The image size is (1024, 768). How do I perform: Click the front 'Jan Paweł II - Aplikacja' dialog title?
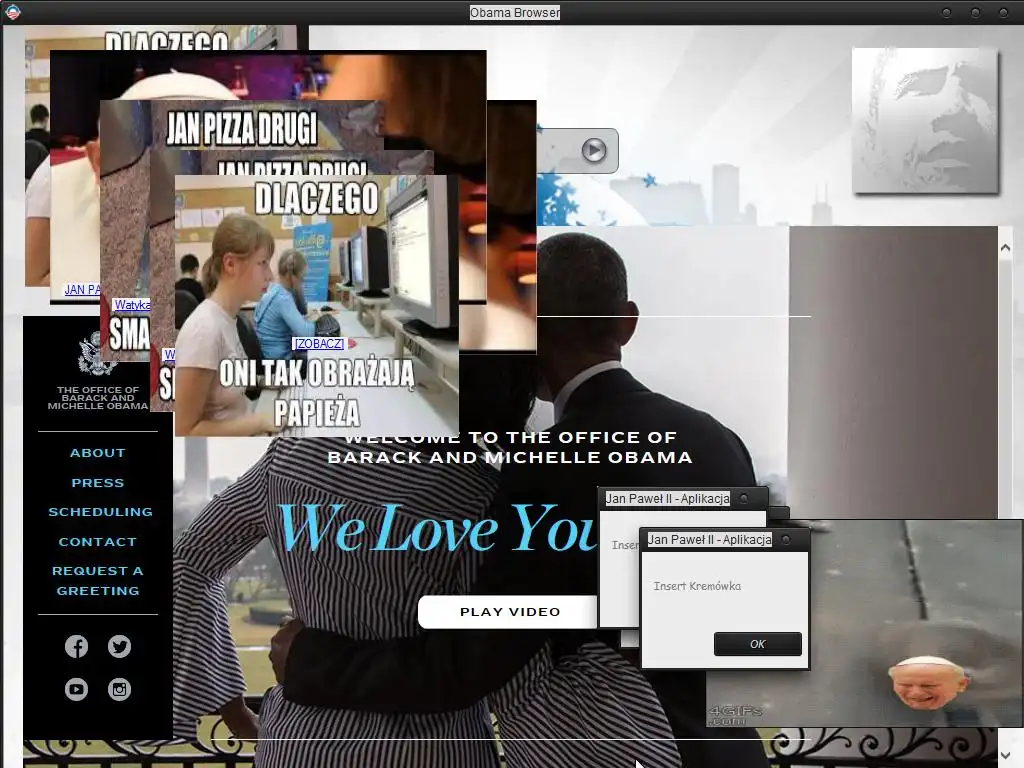click(709, 539)
